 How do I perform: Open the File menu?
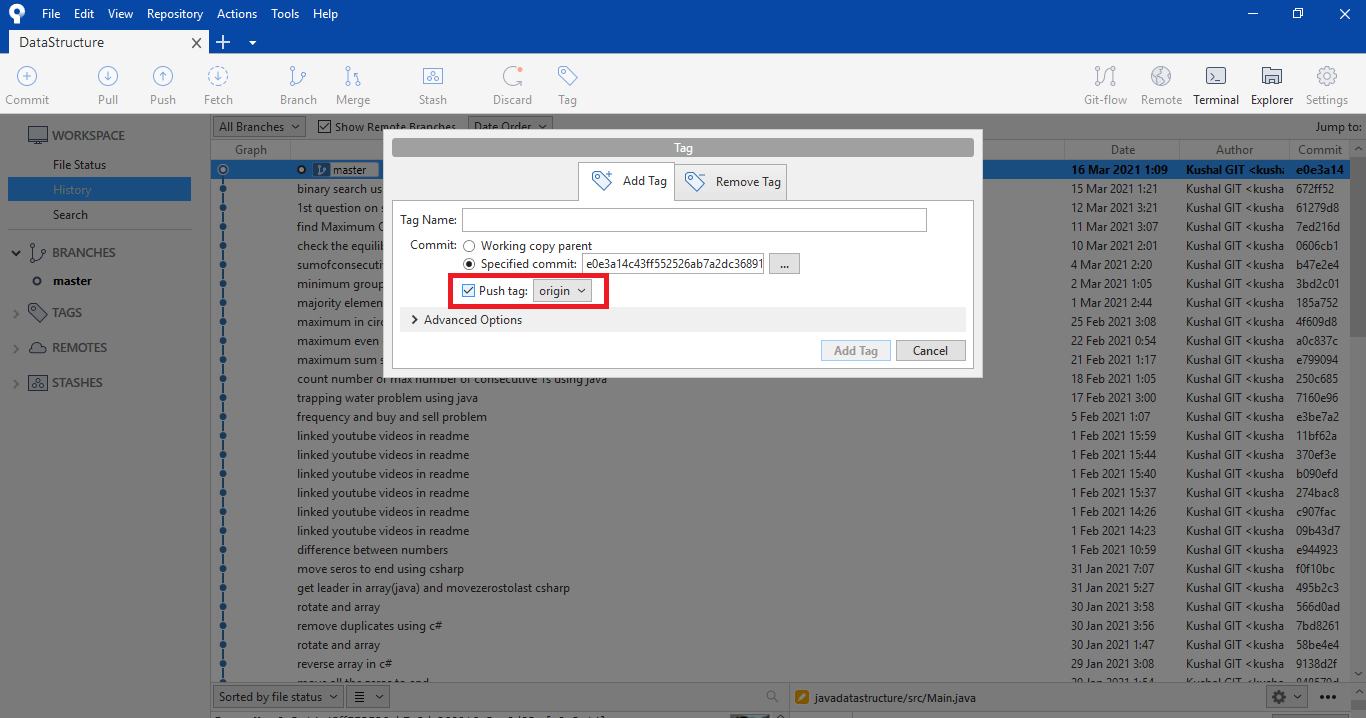point(51,14)
